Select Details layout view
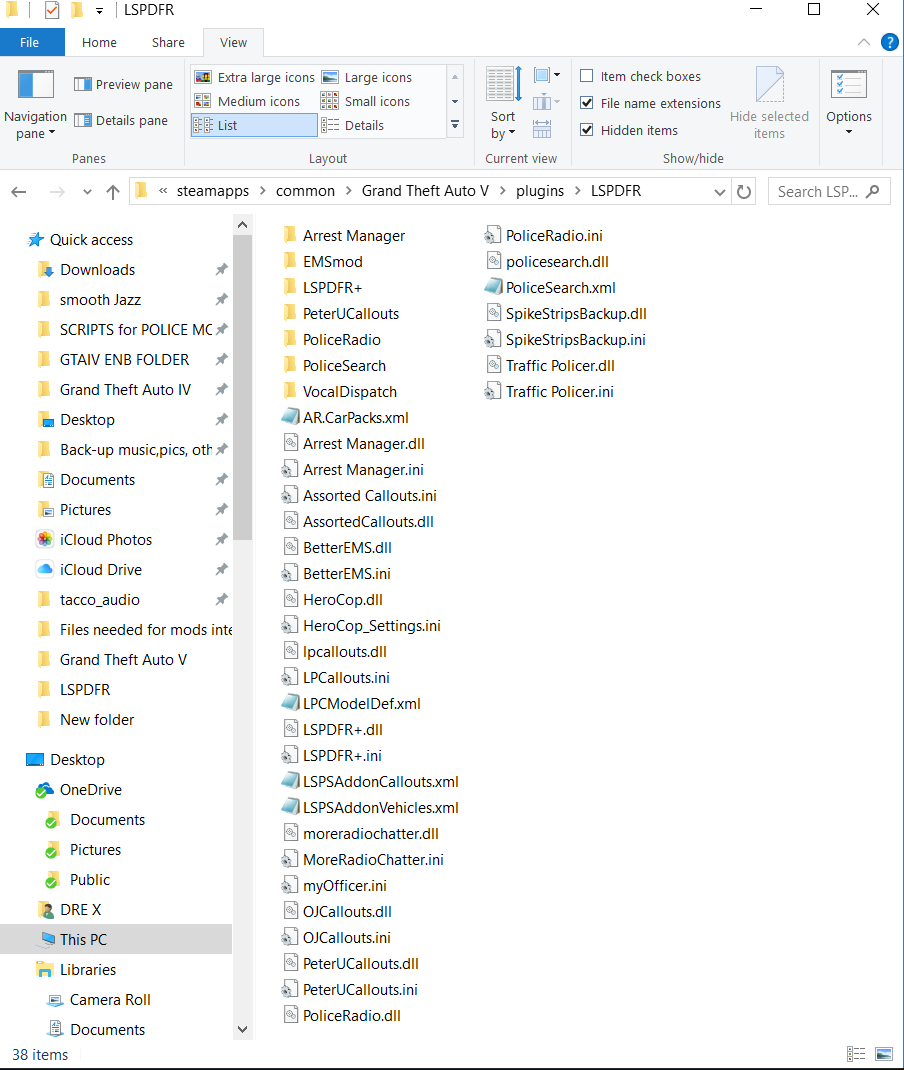The height and width of the screenshot is (1070, 904). click(x=353, y=126)
